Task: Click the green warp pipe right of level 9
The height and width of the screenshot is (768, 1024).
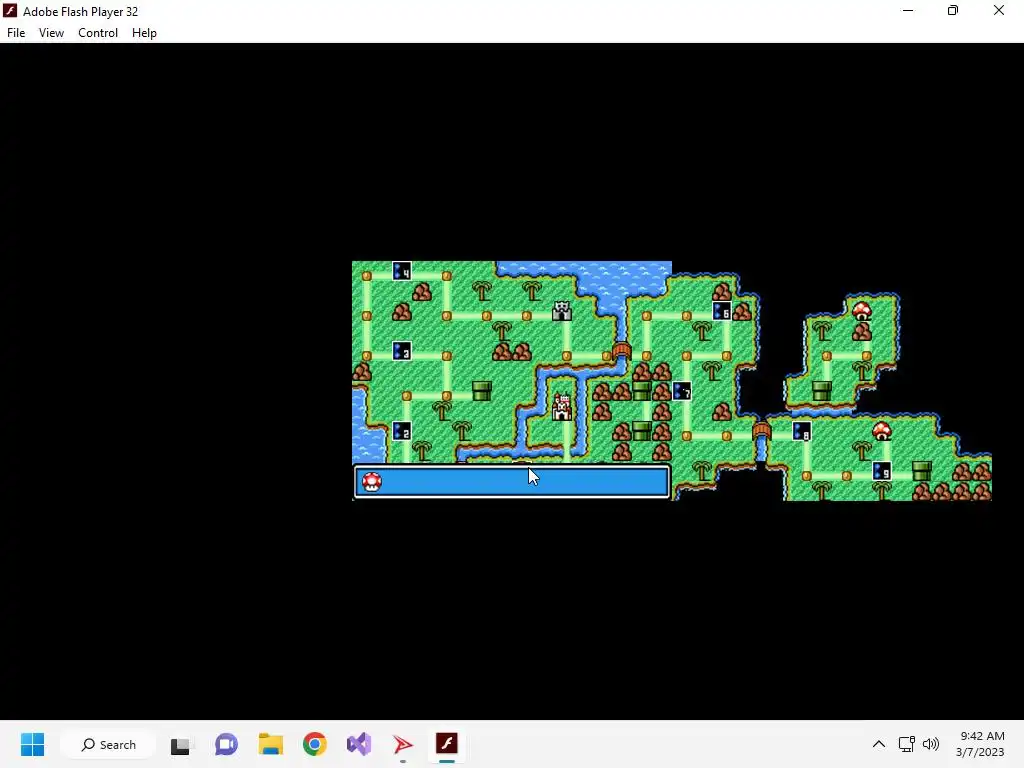Action: (921, 471)
